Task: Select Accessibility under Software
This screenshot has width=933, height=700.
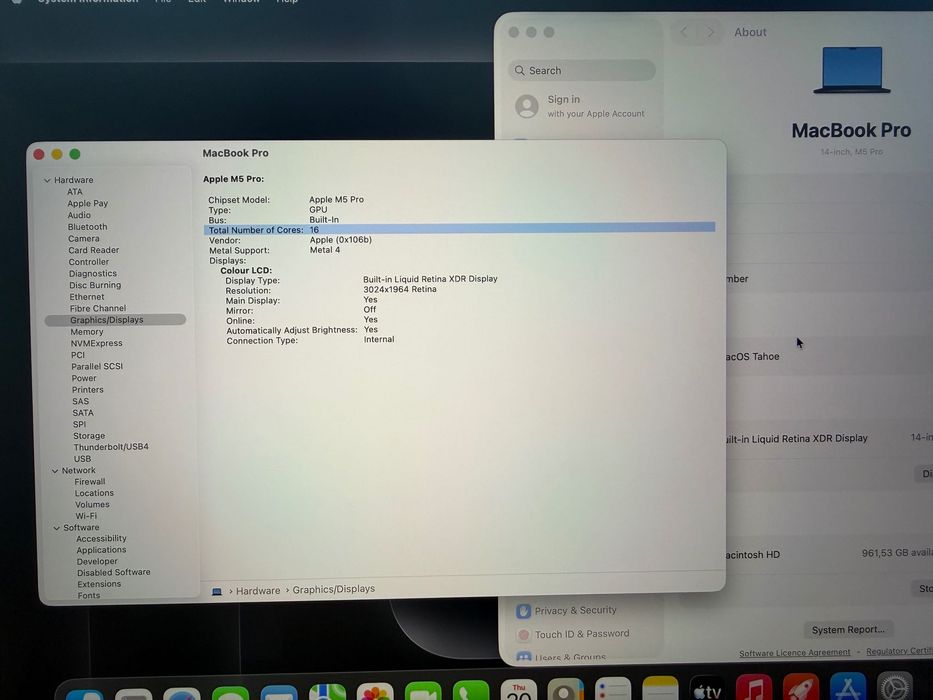Action: pyautogui.click(x=101, y=538)
